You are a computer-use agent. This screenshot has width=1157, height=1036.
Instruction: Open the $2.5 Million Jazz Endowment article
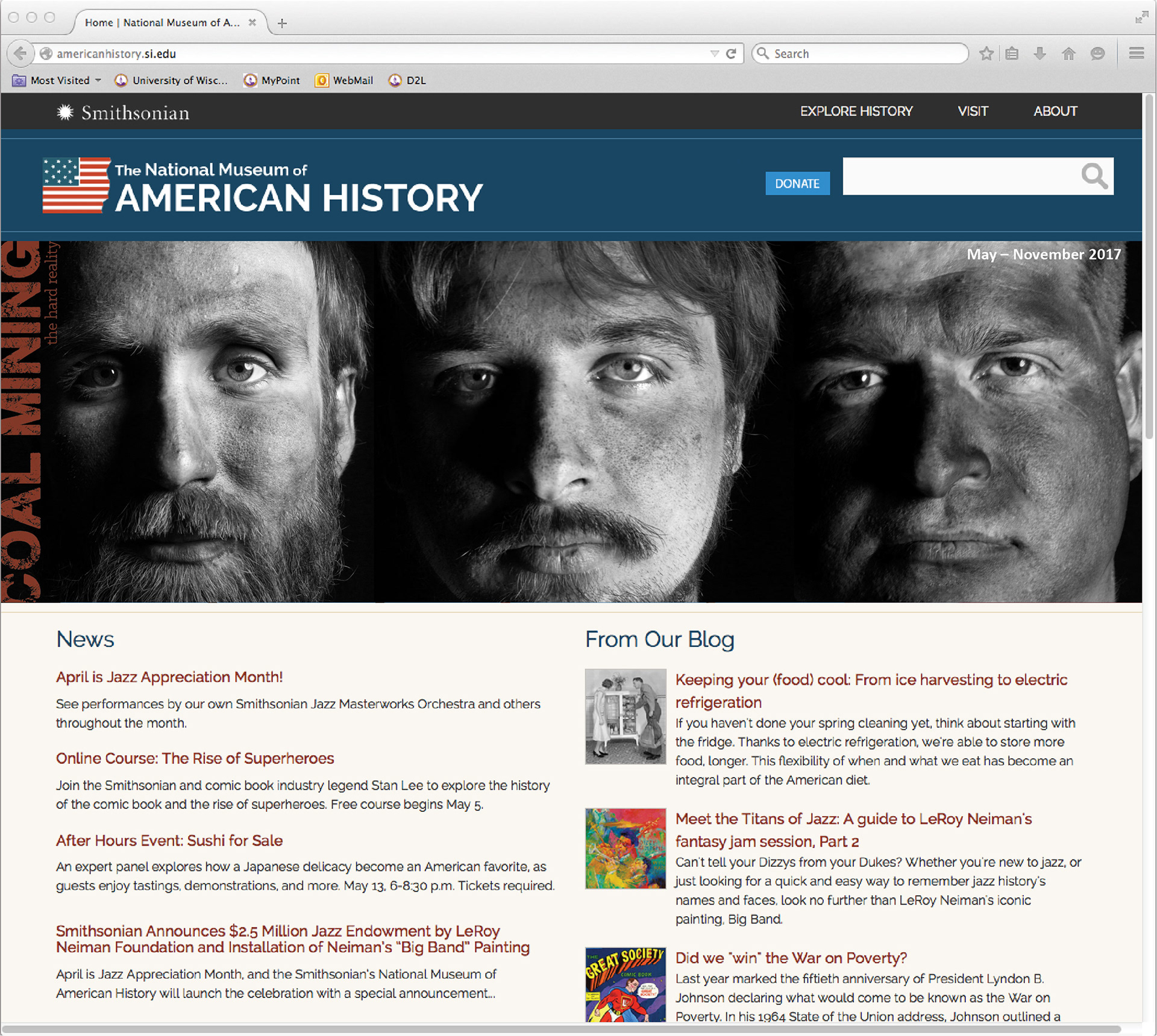(x=293, y=939)
